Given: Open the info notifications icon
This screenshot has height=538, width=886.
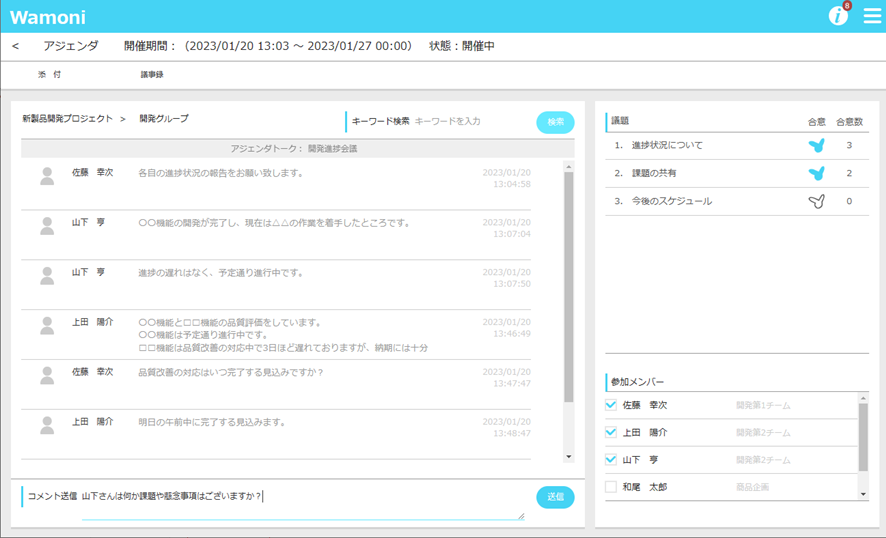Looking at the screenshot, I should coord(838,16).
